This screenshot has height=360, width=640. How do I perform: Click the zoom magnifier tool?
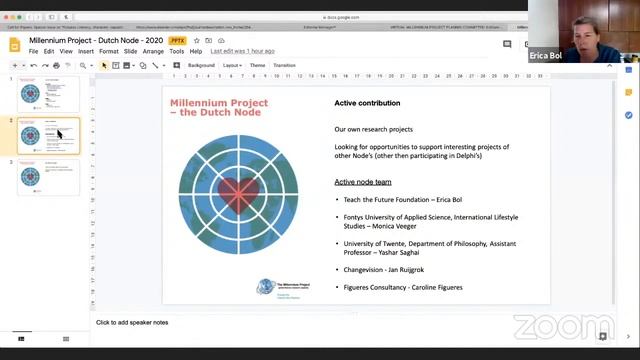83,65
